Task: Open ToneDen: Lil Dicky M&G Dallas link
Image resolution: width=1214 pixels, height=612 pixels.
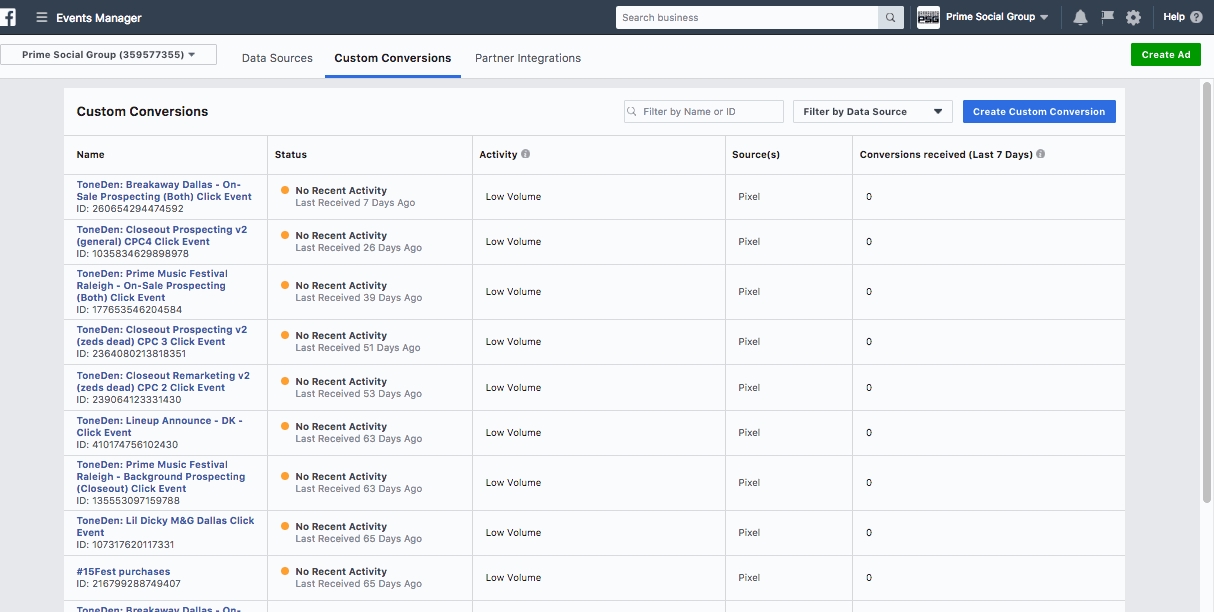Action: pyautogui.click(x=166, y=527)
